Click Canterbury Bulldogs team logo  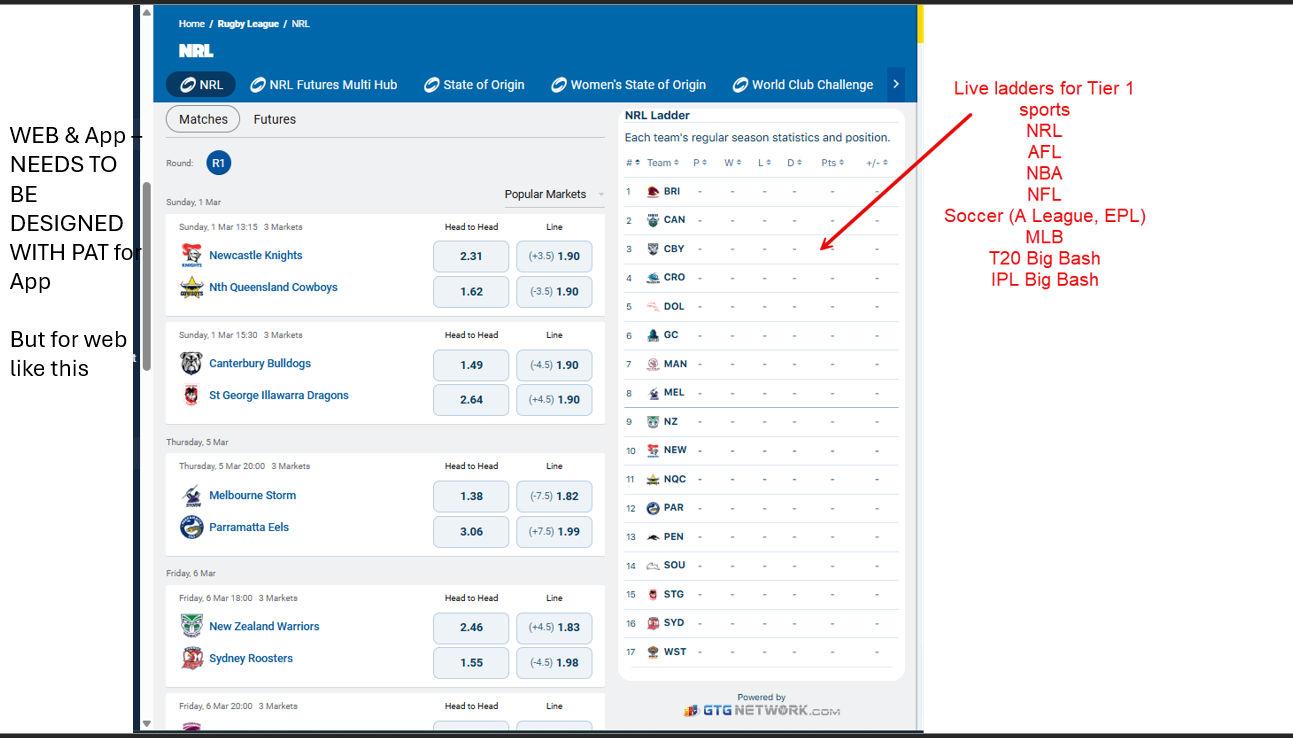pyautogui.click(x=191, y=364)
